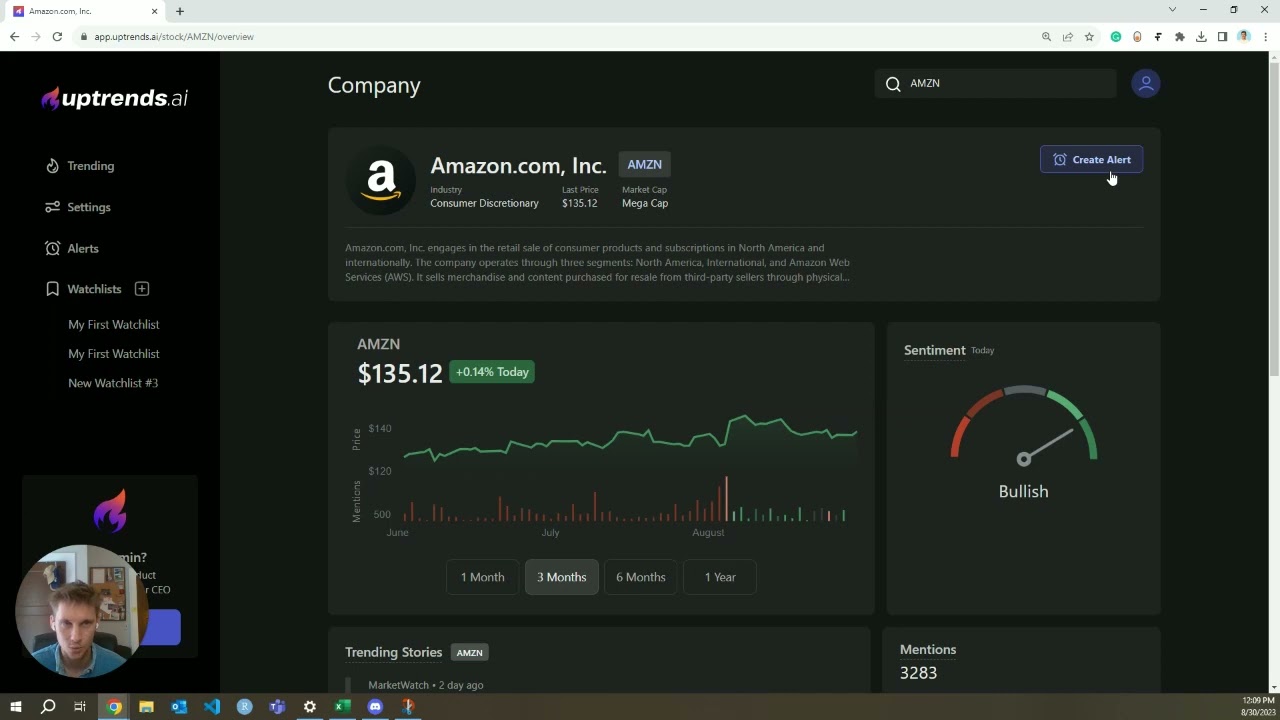Screen dimensions: 1280x720
Task: Click the company description text
Action: point(598,262)
